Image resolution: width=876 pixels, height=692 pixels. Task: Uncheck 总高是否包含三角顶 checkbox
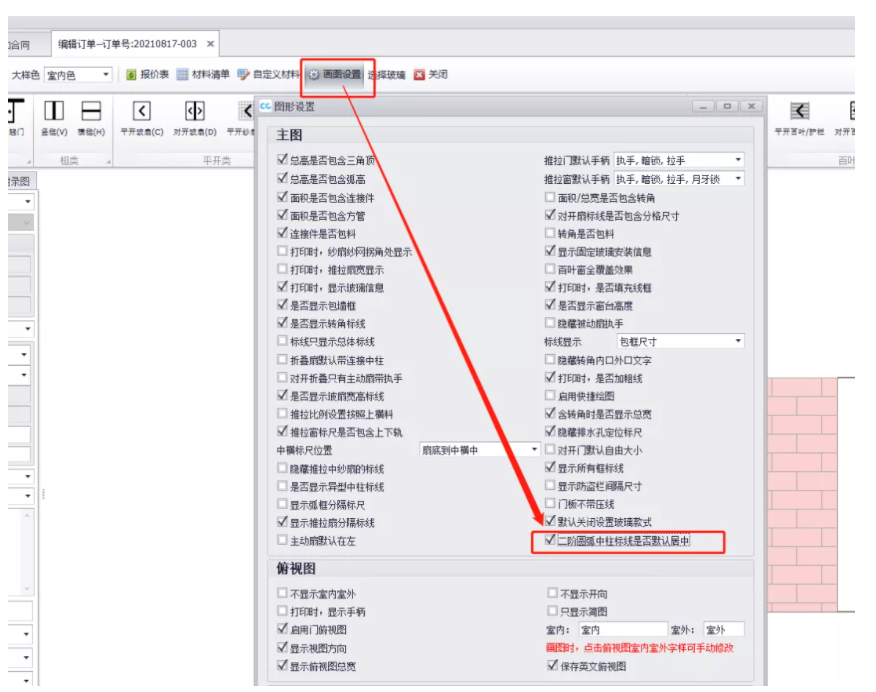(282, 161)
